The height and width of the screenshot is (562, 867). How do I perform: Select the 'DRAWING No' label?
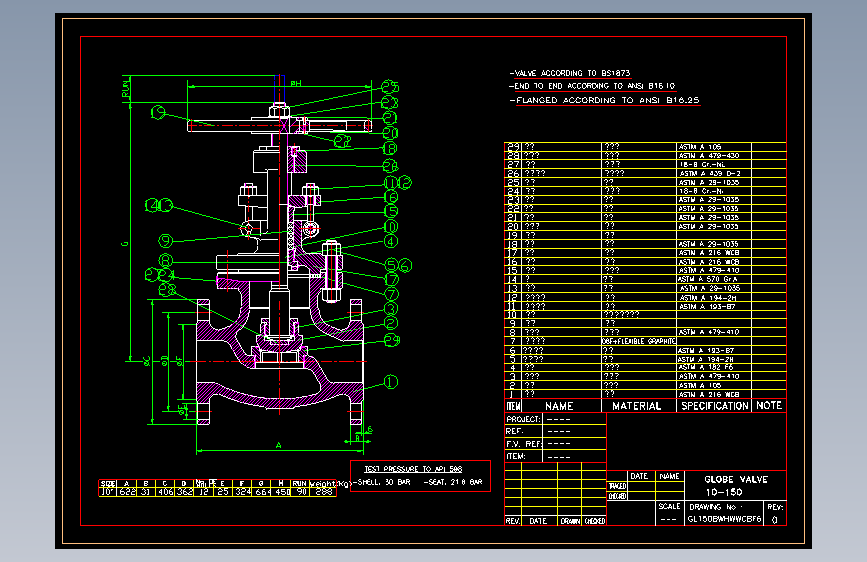713,507
